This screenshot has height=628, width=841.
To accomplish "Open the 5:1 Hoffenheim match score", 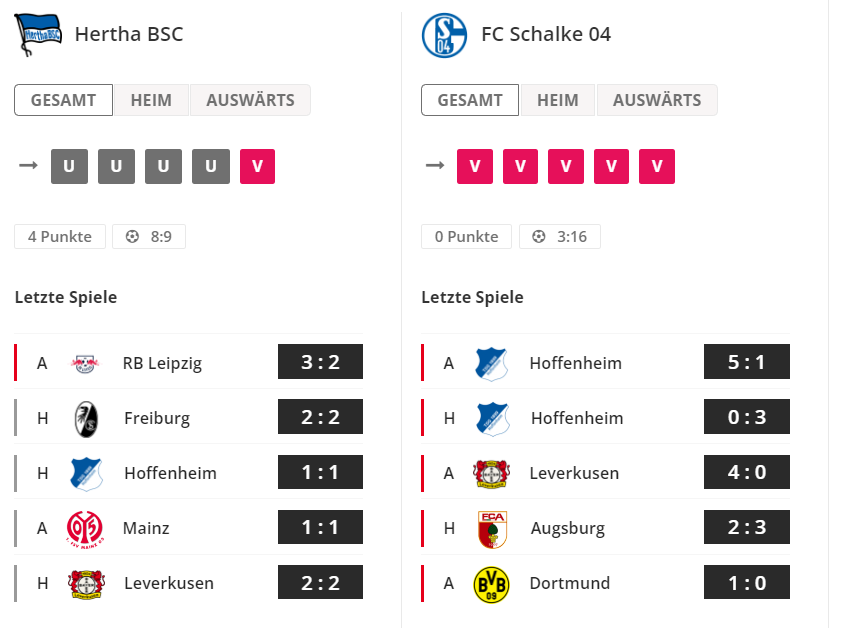I will (x=747, y=361).
